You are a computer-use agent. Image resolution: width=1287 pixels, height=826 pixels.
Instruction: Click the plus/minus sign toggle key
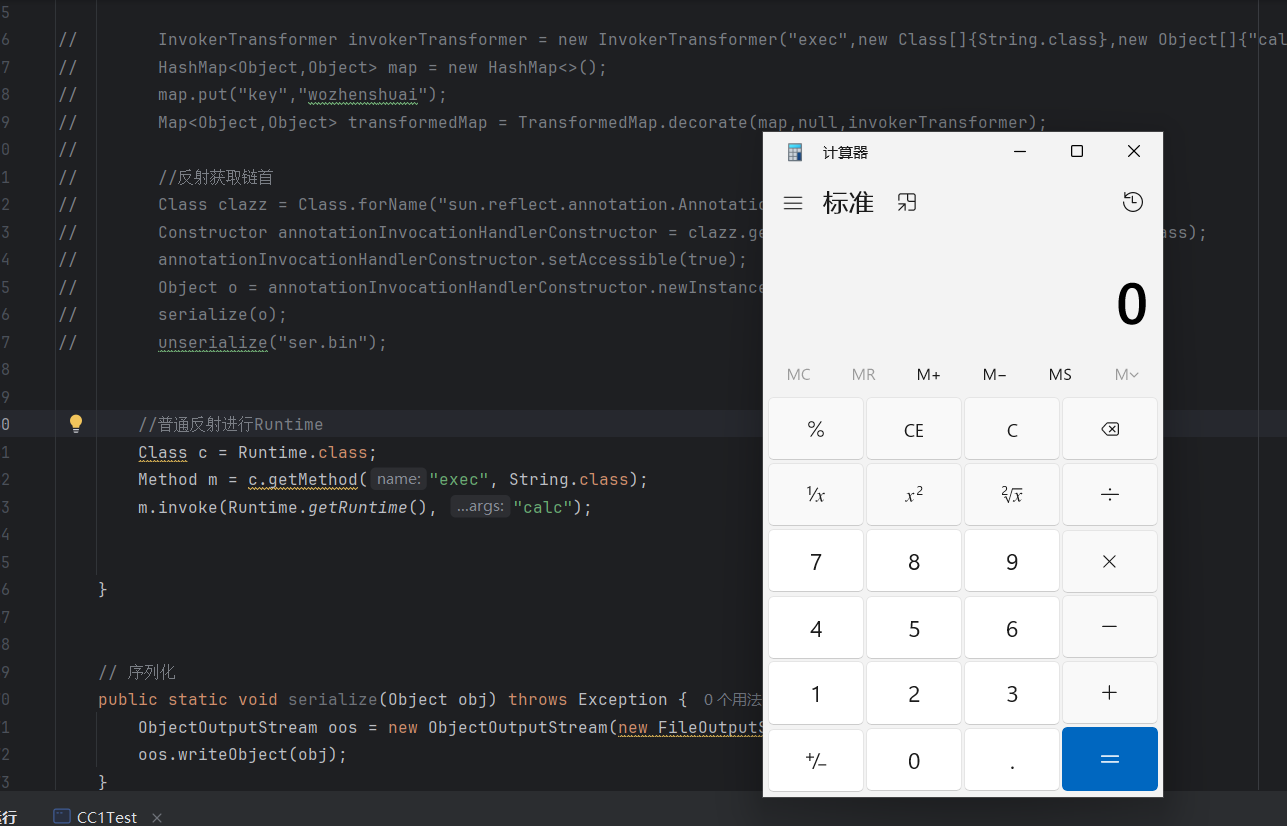[816, 760]
